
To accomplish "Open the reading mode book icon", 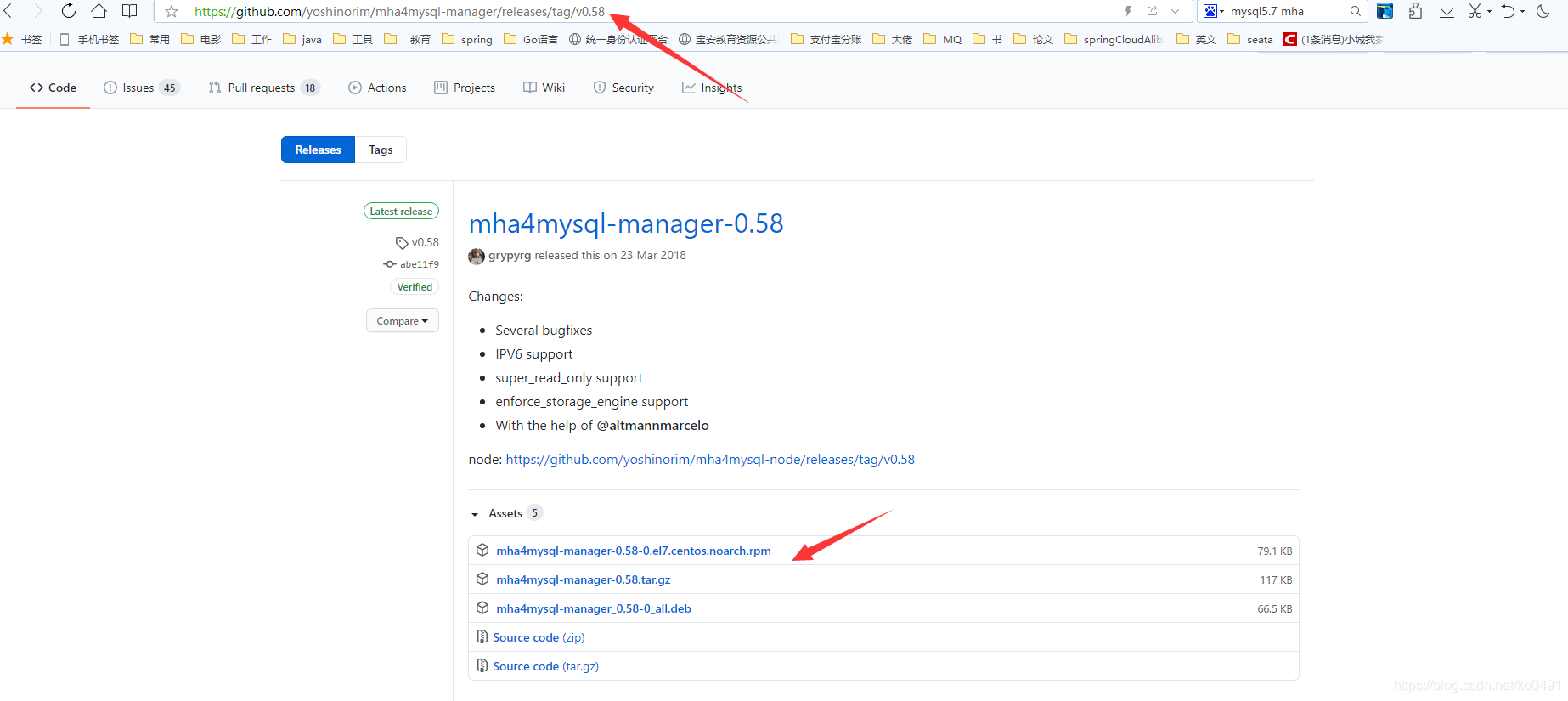I will click(x=129, y=11).
